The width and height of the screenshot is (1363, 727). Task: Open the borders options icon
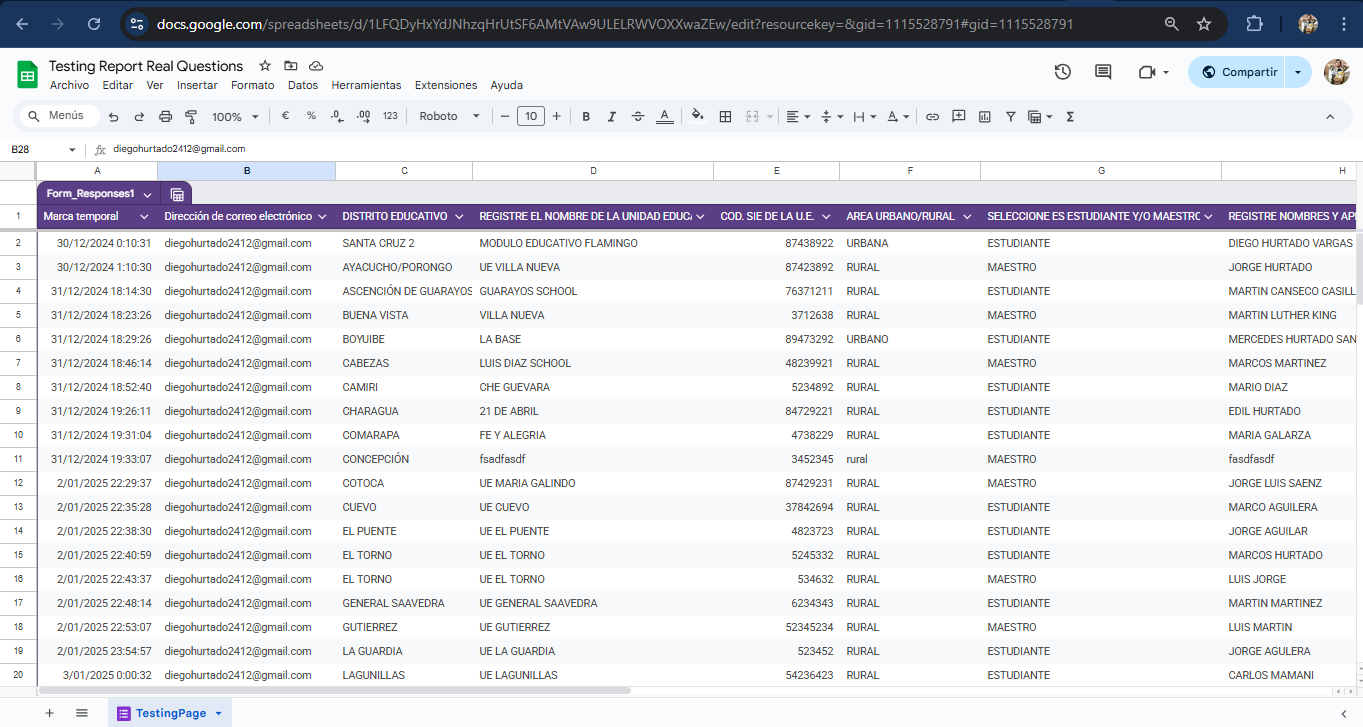click(x=726, y=117)
